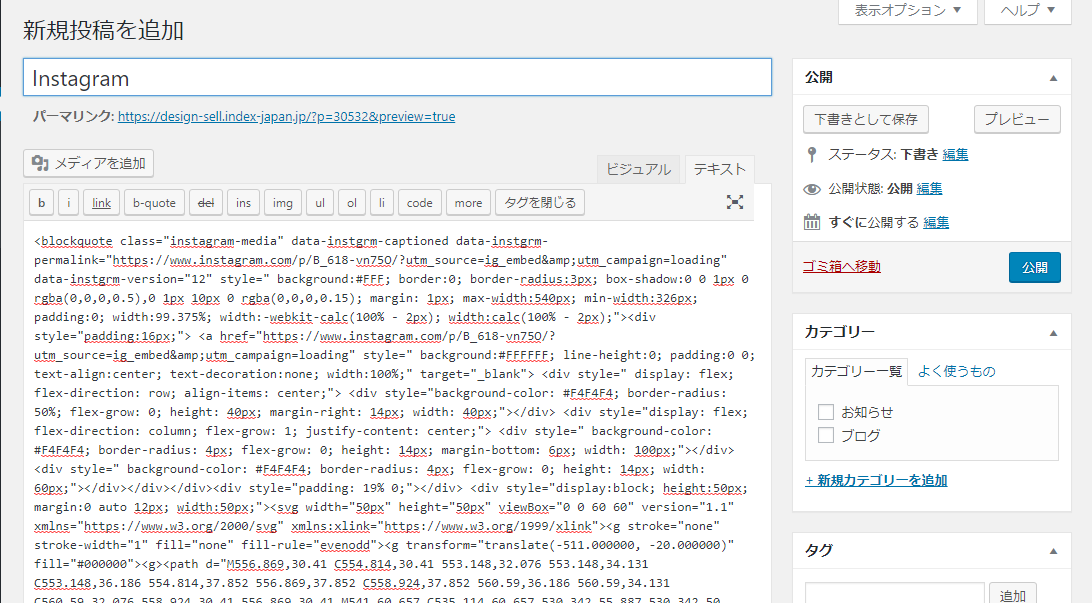Check the お知らせ category checkbox
The image size is (1092, 603).
pos(826,412)
